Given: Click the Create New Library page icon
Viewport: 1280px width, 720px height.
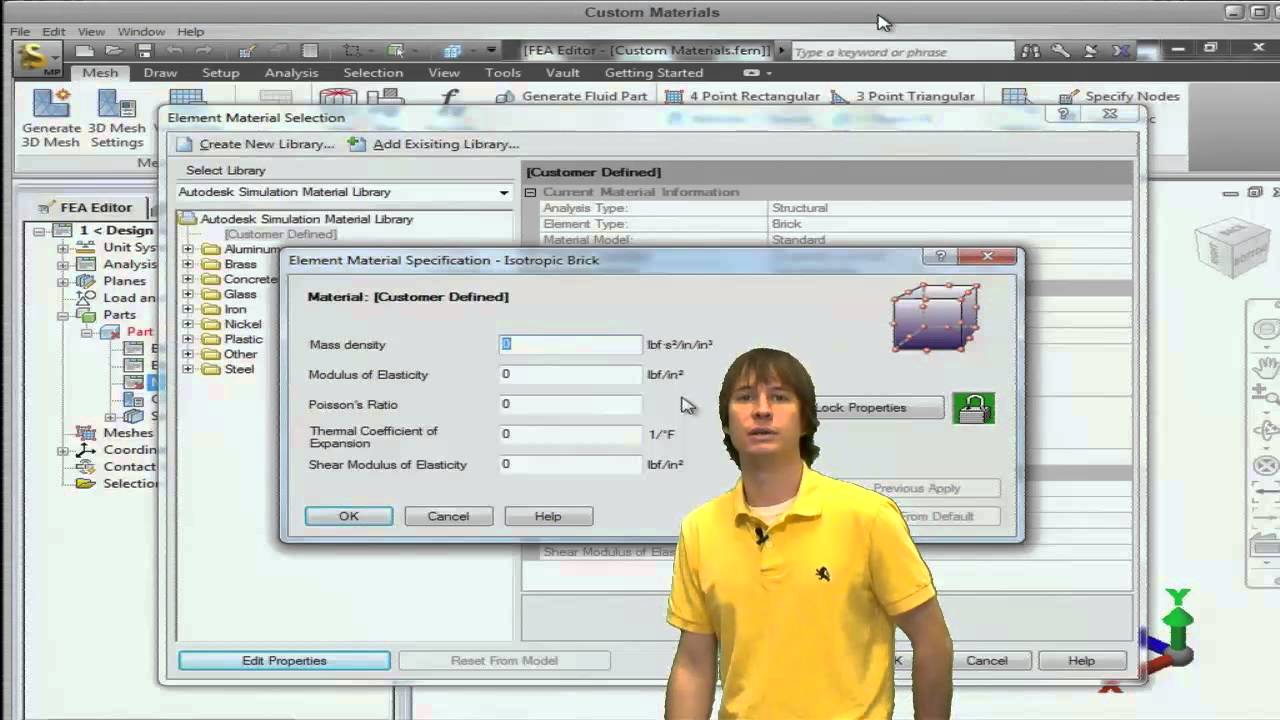Looking at the screenshot, I should (185, 144).
